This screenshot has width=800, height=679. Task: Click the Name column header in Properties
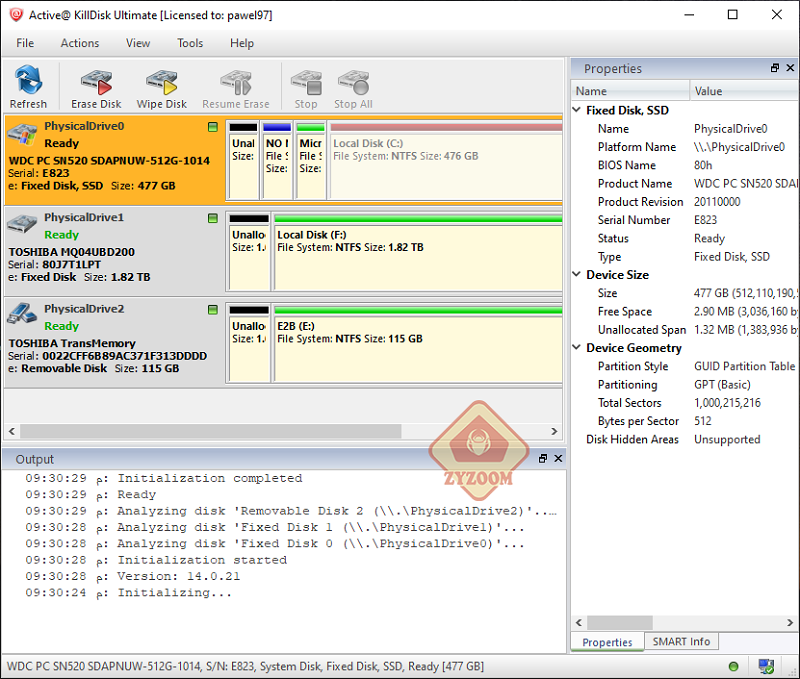click(630, 91)
